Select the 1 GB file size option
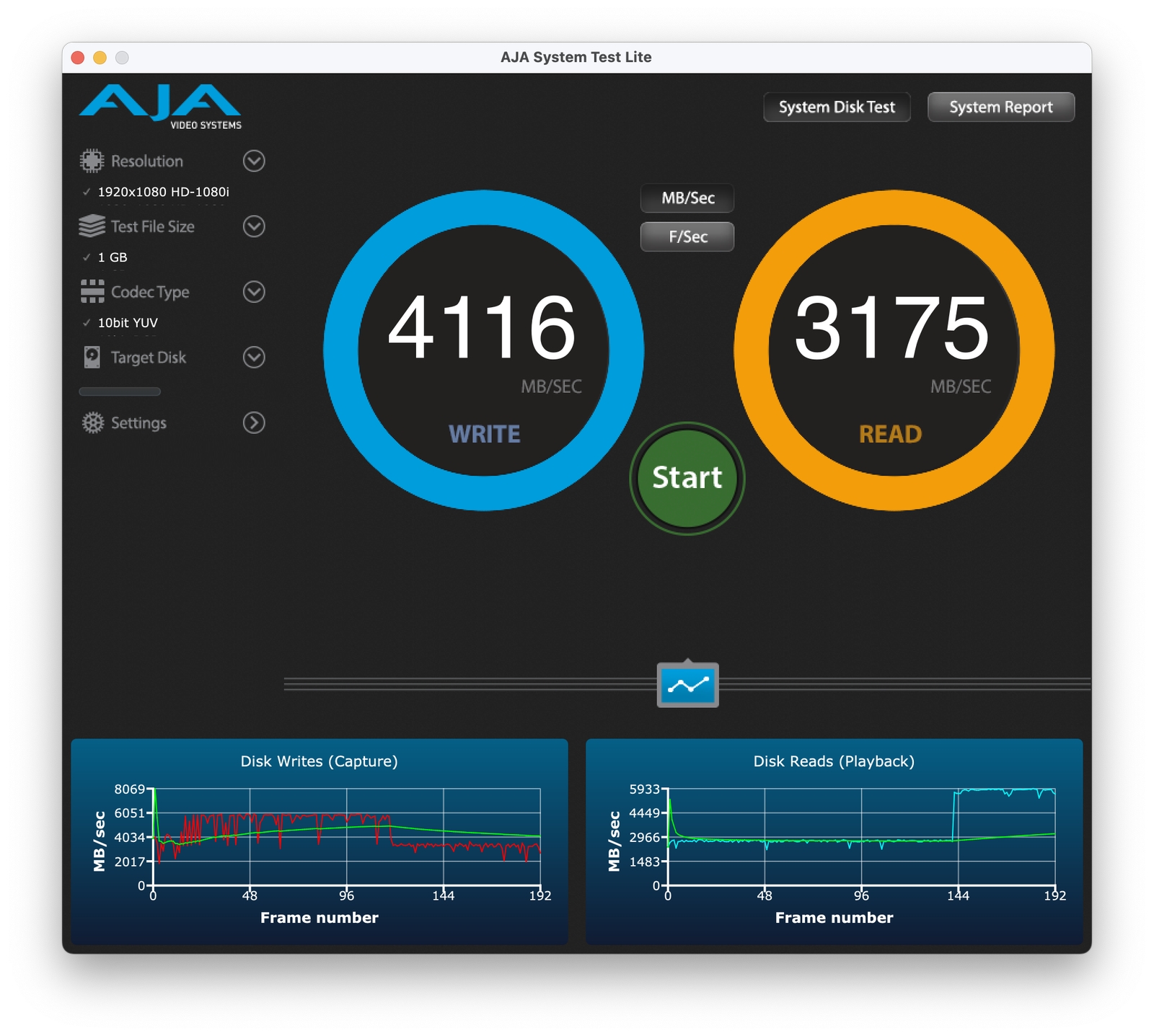Screen dimensions: 1154x1036 (x=105, y=257)
